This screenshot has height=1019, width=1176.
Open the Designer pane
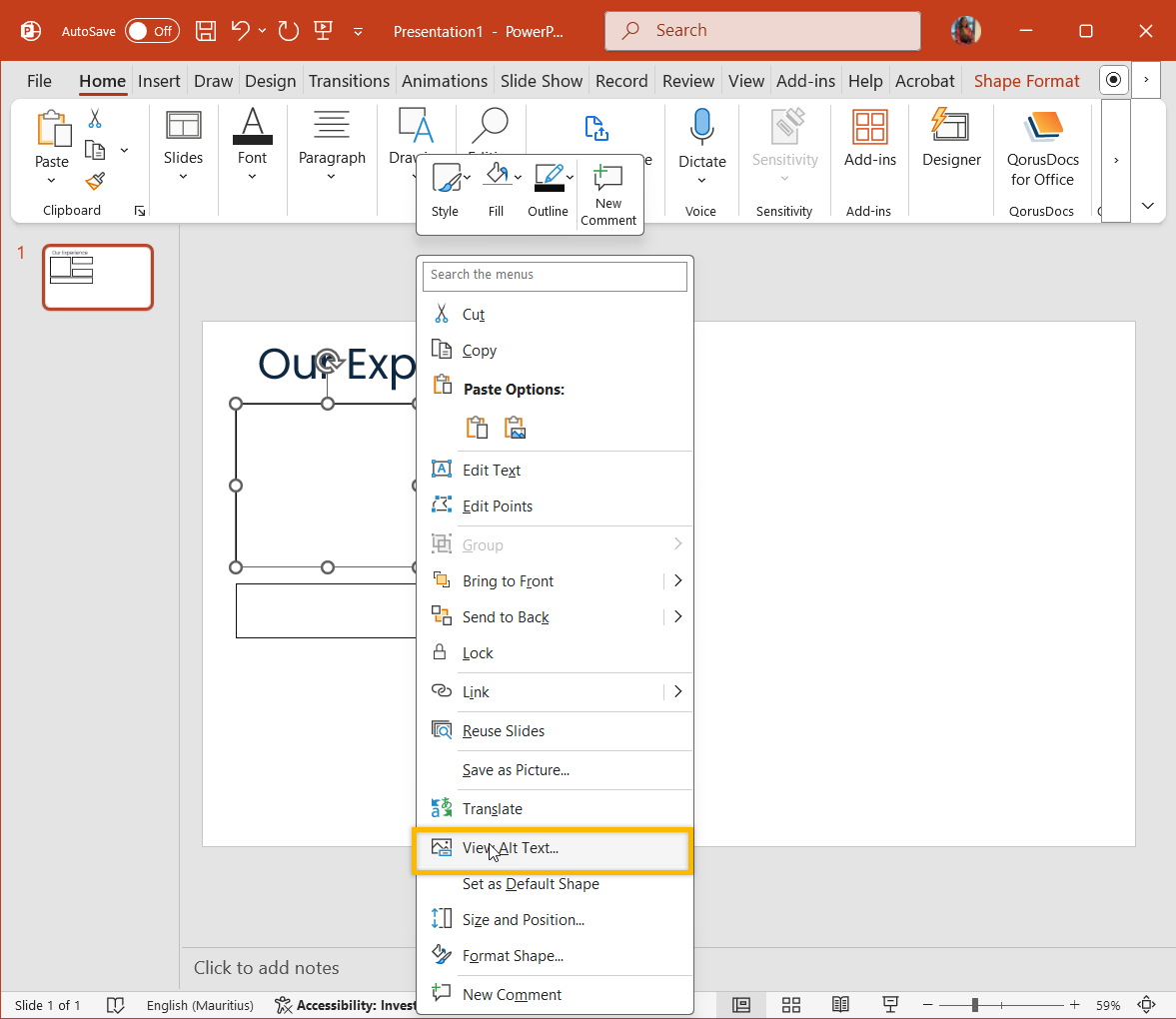pos(950,140)
